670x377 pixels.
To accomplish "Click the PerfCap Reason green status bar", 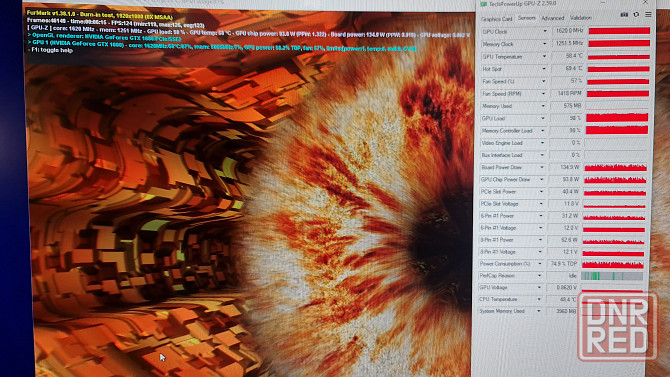I will (612, 276).
